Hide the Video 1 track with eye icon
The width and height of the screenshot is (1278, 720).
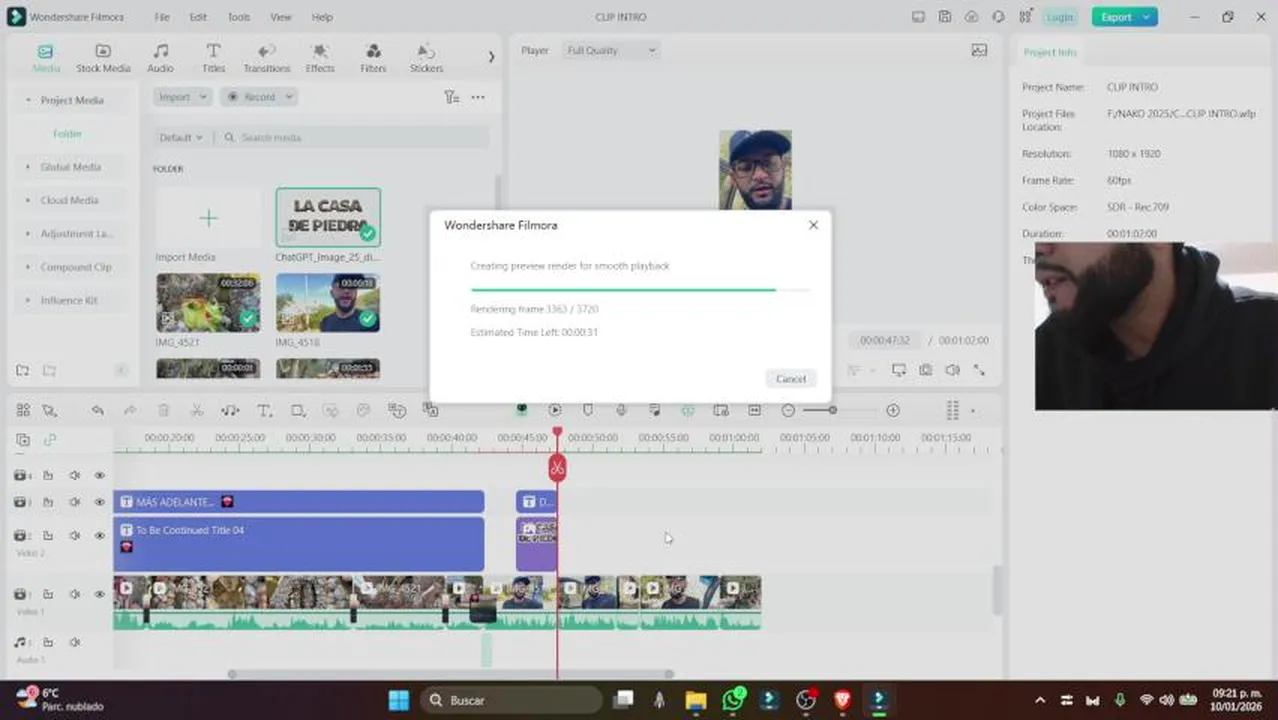click(x=99, y=594)
